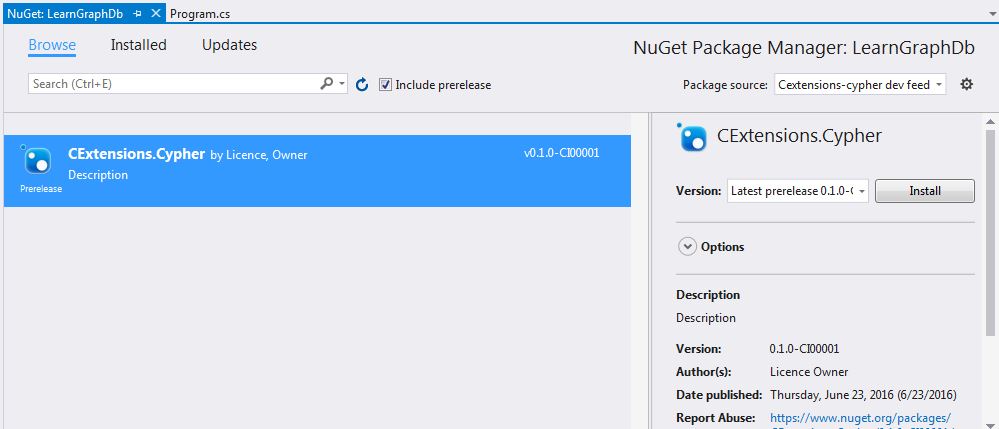The width and height of the screenshot is (999, 429).
Task: Open the search history dropdown arrow
Action: pyautogui.click(x=342, y=84)
